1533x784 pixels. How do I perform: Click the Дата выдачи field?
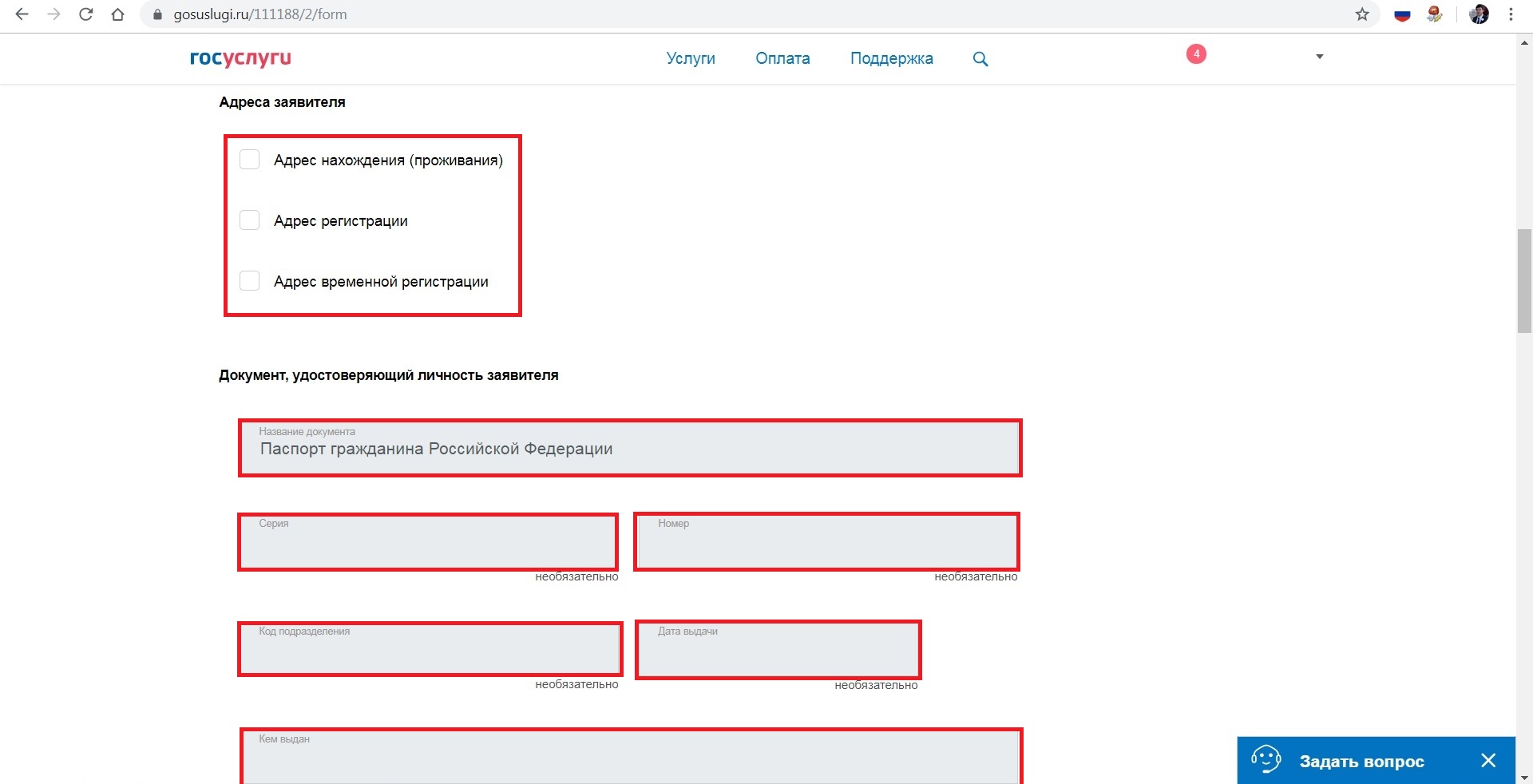click(x=778, y=650)
